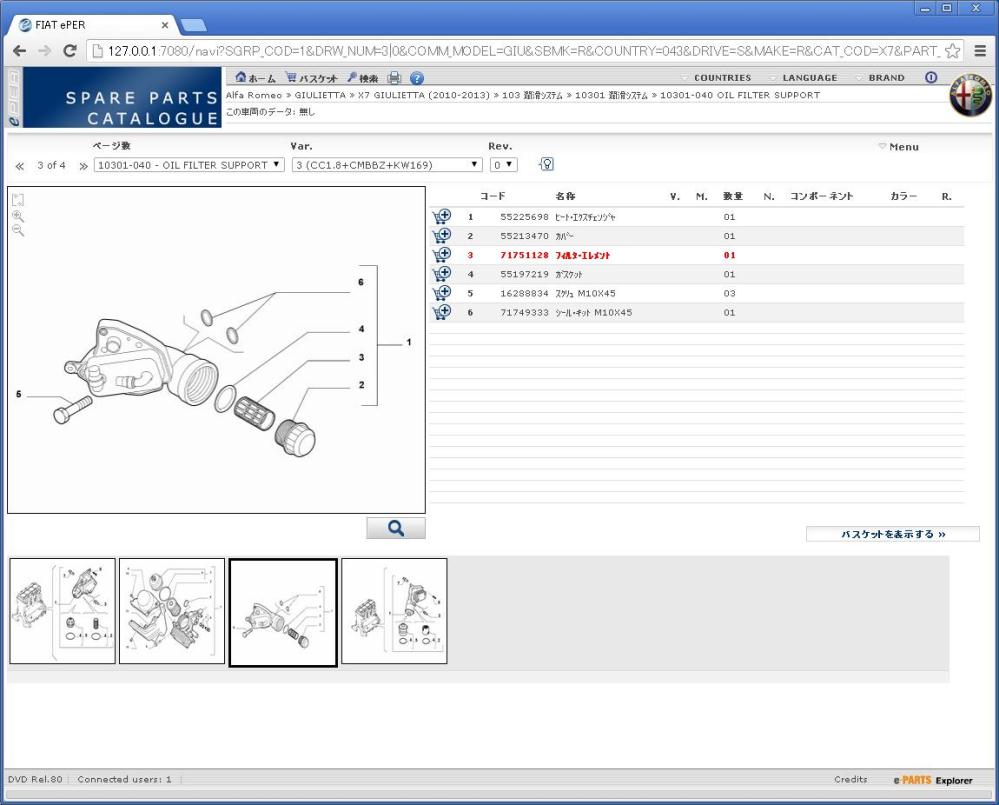Viewport: 999px width, 805px height.
Task: Click the コード column header
Action: point(492,196)
